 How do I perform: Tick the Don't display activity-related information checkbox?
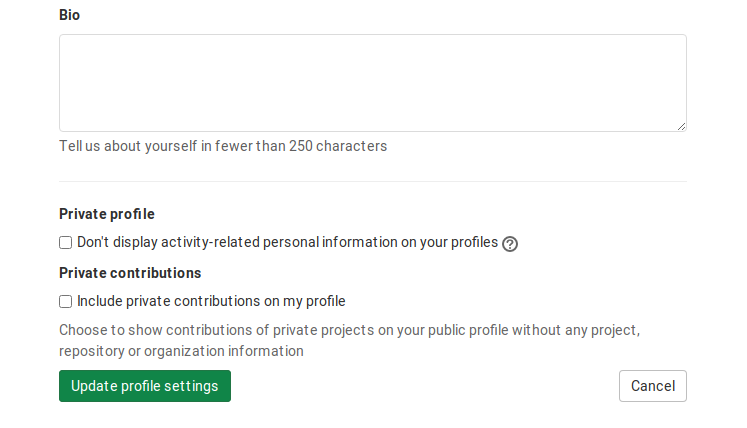click(x=65, y=243)
